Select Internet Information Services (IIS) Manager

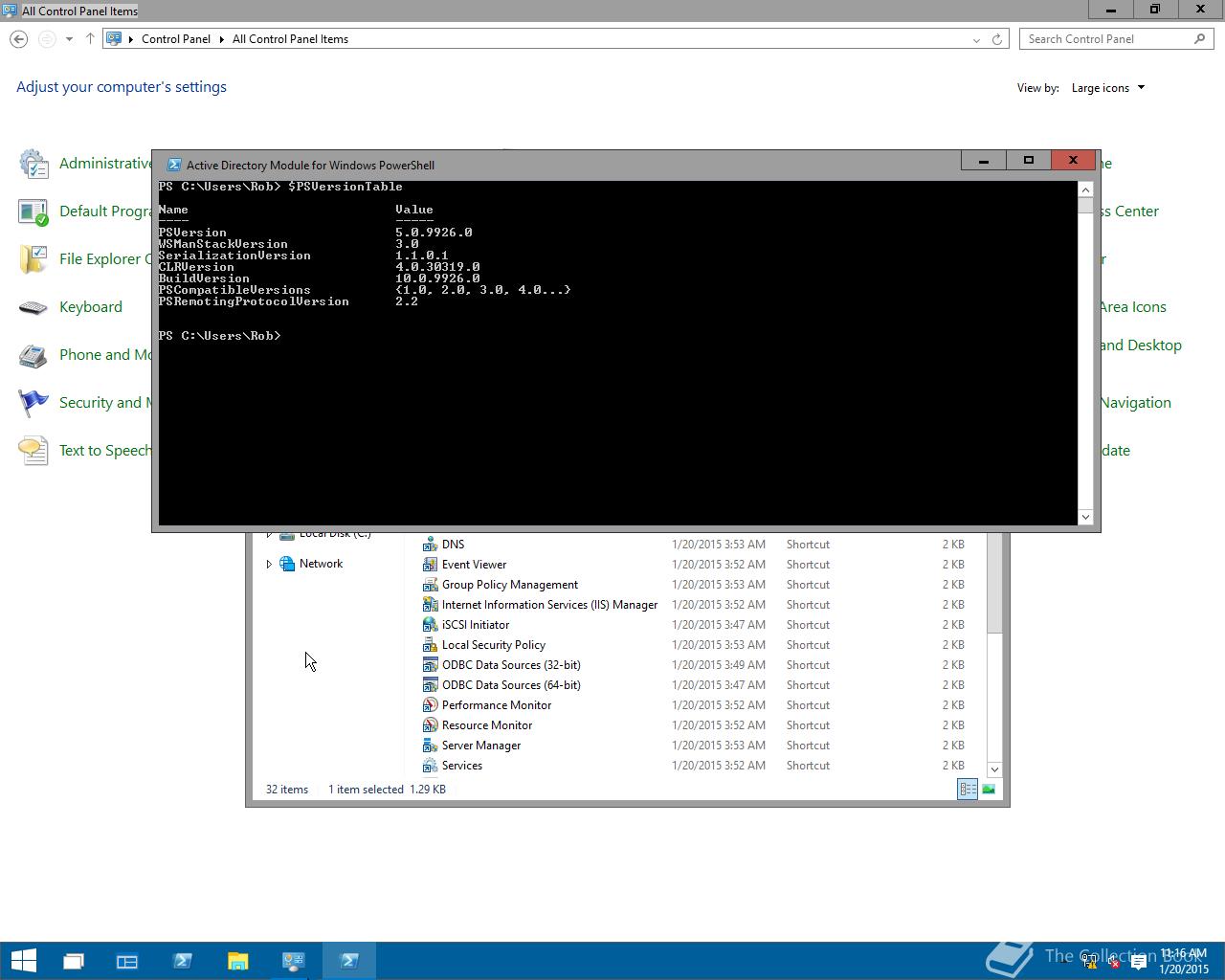(549, 605)
